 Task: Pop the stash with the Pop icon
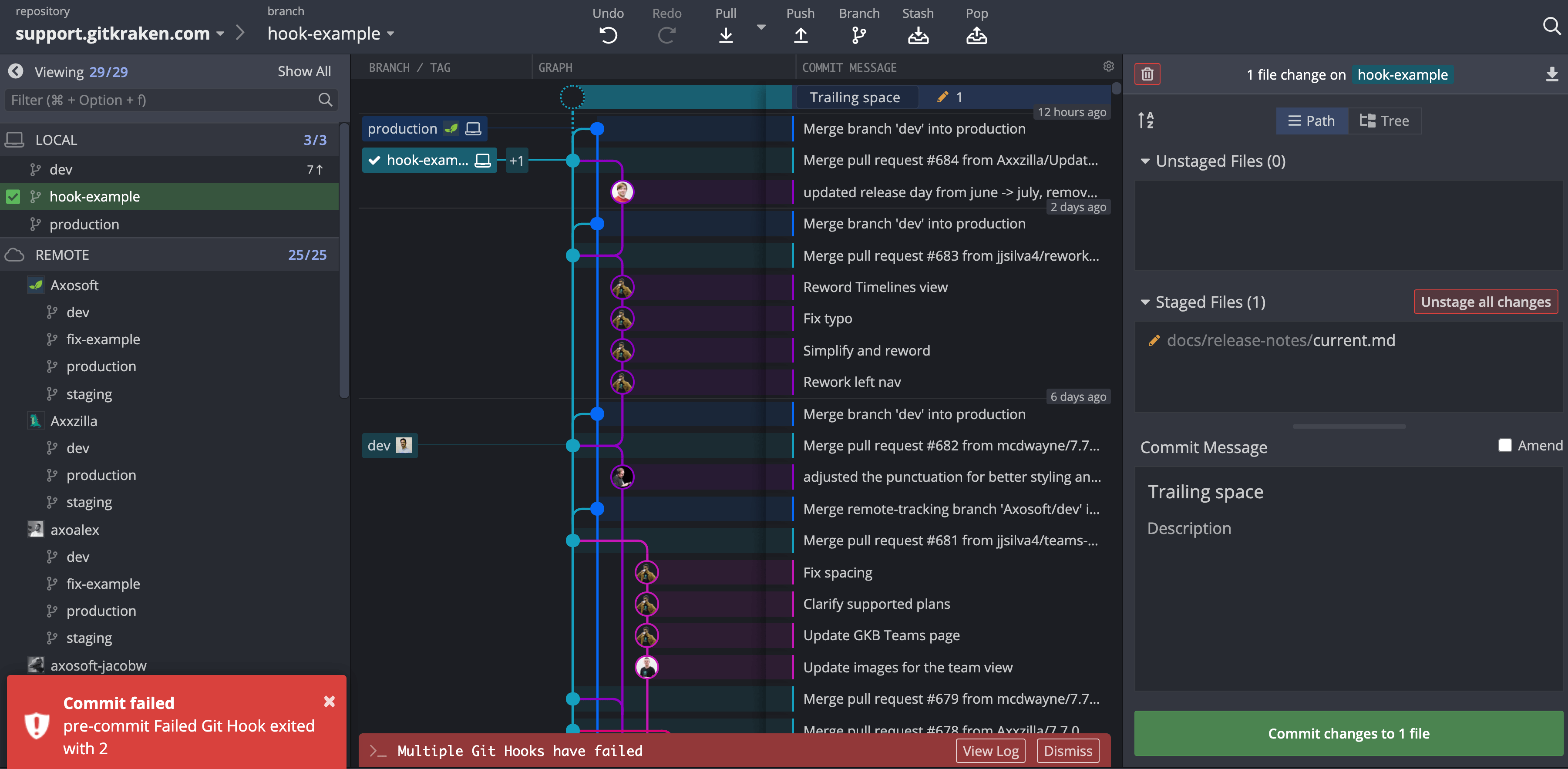pos(976,35)
